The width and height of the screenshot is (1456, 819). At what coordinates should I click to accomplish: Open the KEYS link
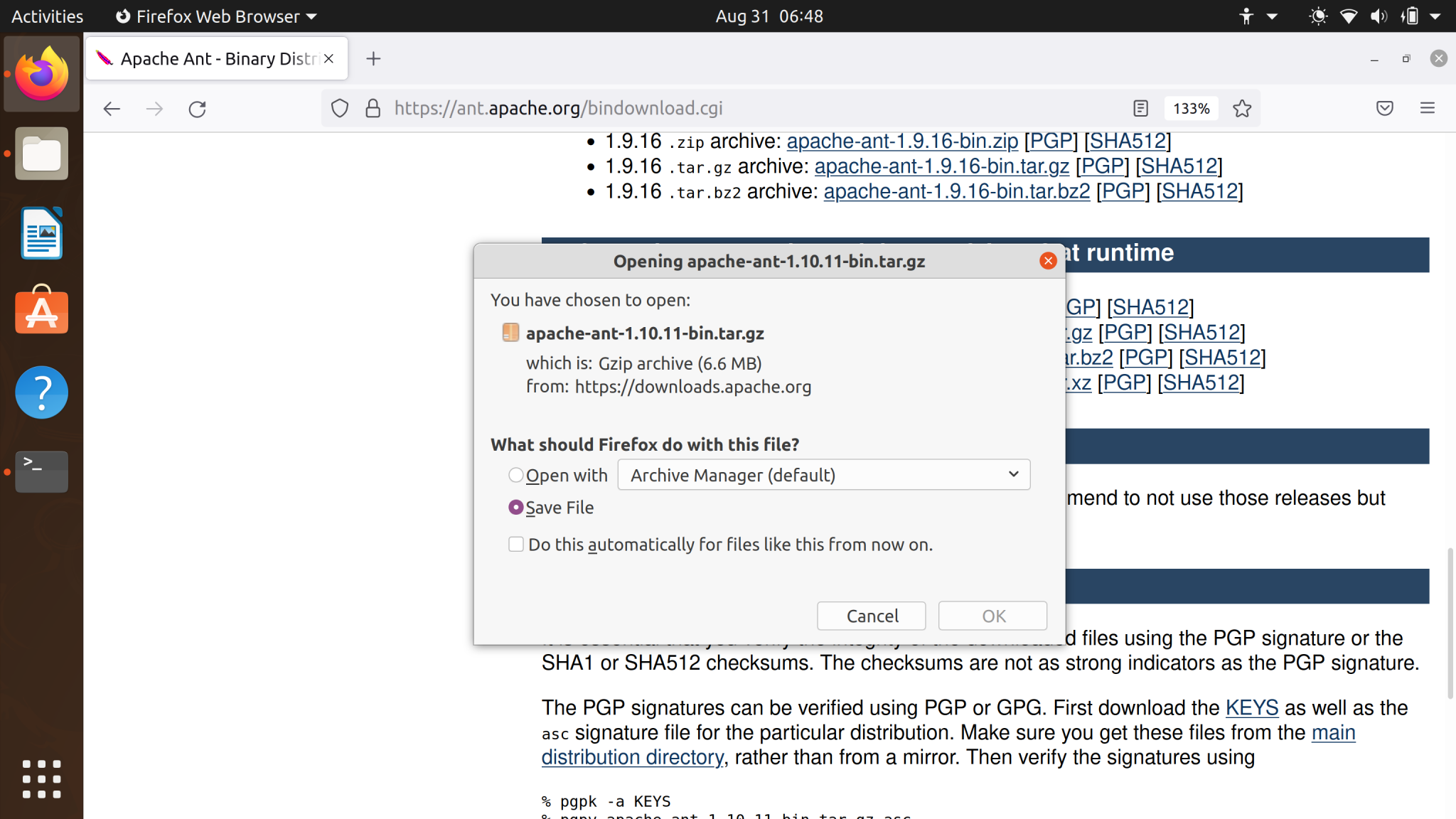click(1251, 707)
